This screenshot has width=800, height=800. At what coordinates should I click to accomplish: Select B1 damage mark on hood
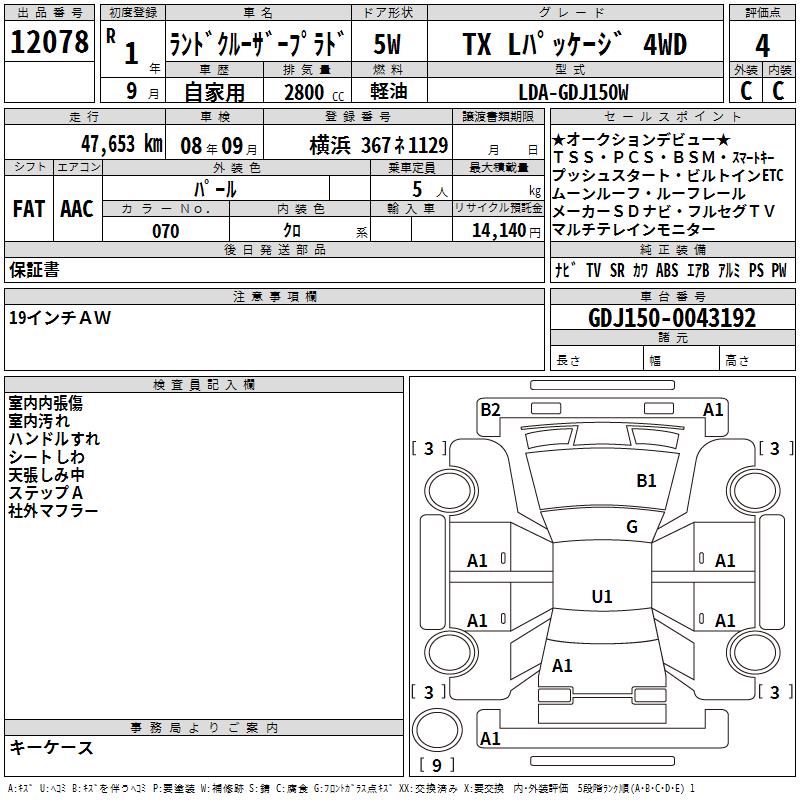[646, 481]
